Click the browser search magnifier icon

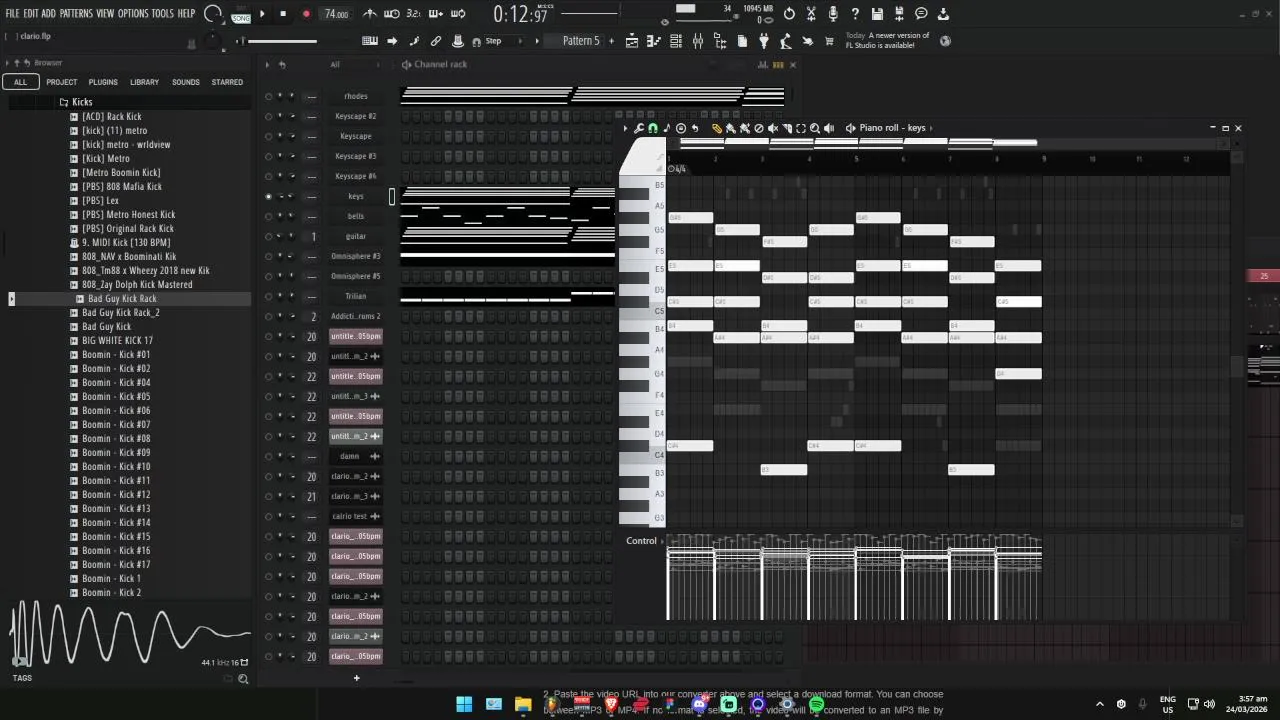coord(243,679)
